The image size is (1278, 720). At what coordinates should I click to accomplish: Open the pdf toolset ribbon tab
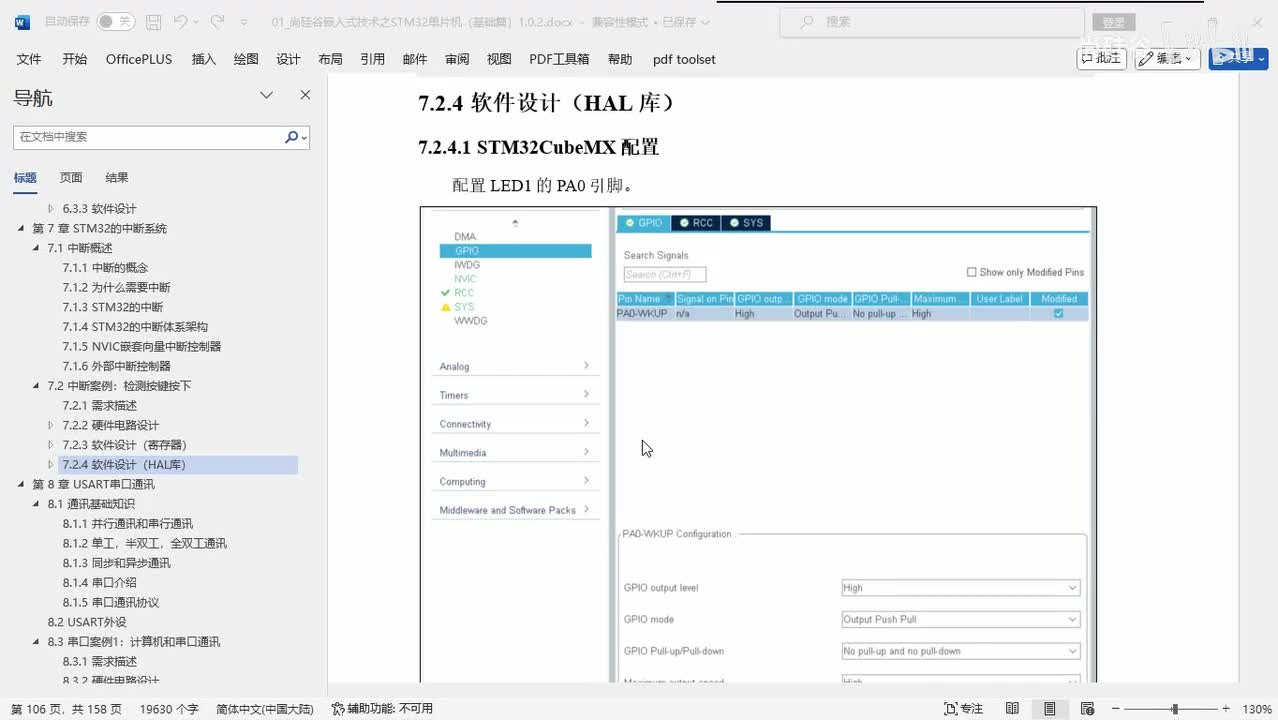(684, 59)
